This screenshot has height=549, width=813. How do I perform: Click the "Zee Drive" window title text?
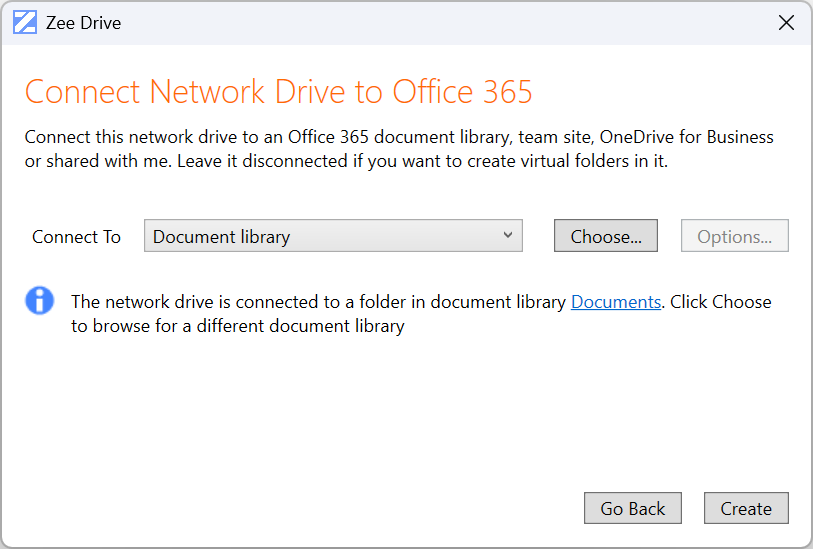pyautogui.click(x=83, y=22)
